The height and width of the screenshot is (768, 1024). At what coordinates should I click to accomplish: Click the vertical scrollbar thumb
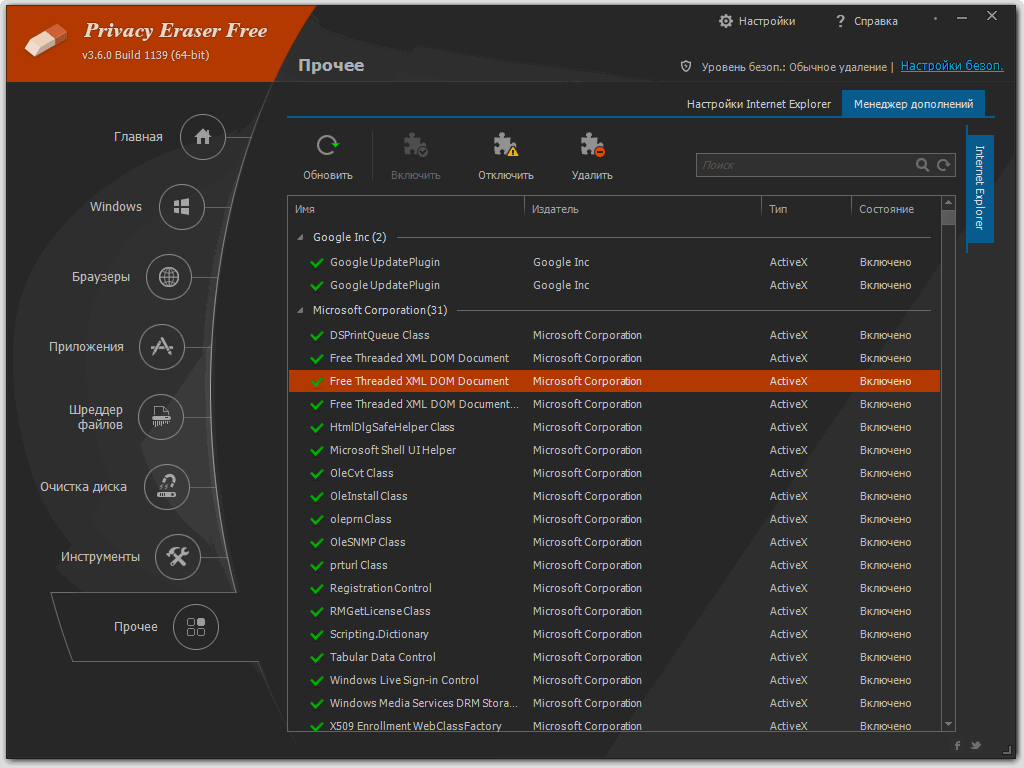(948, 217)
